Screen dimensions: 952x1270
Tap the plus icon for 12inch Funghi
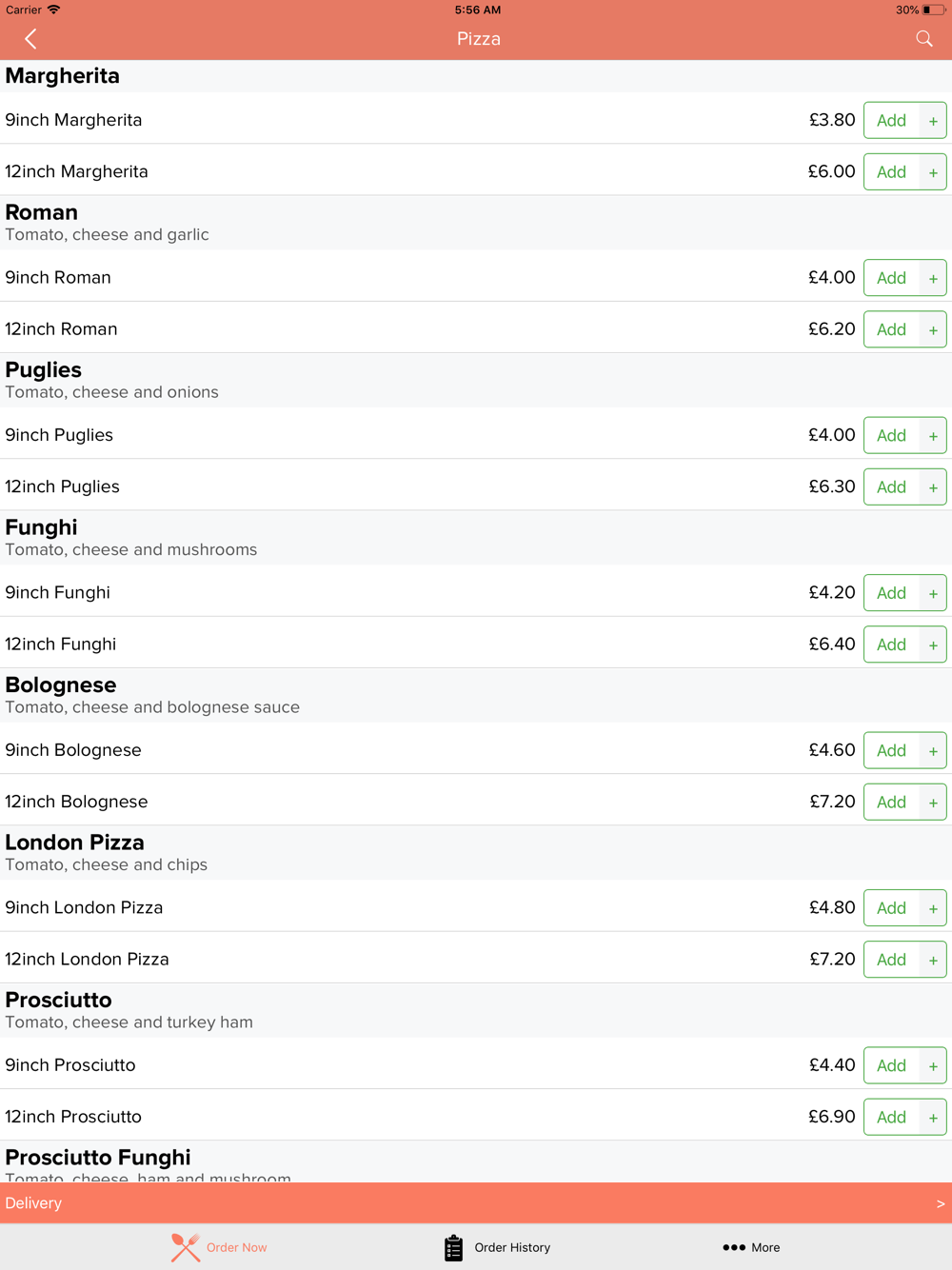(x=933, y=645)
